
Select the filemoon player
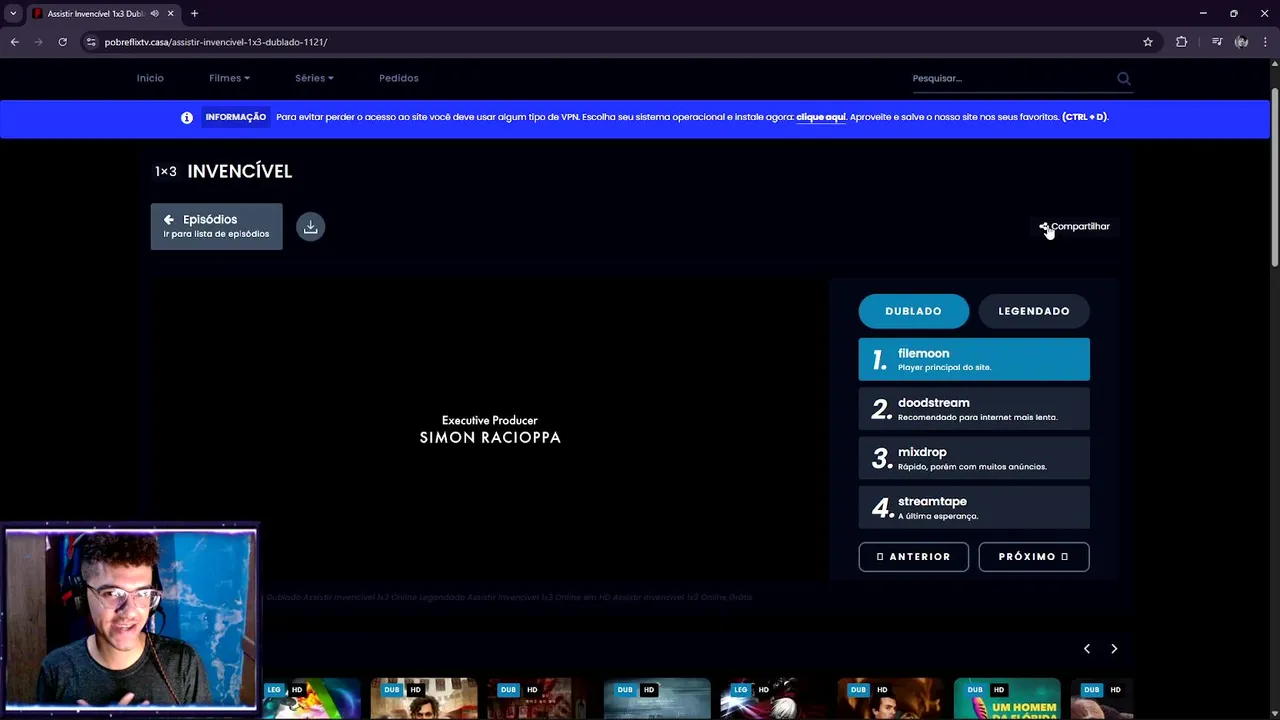pyautogui.click(x=974, y=360)
